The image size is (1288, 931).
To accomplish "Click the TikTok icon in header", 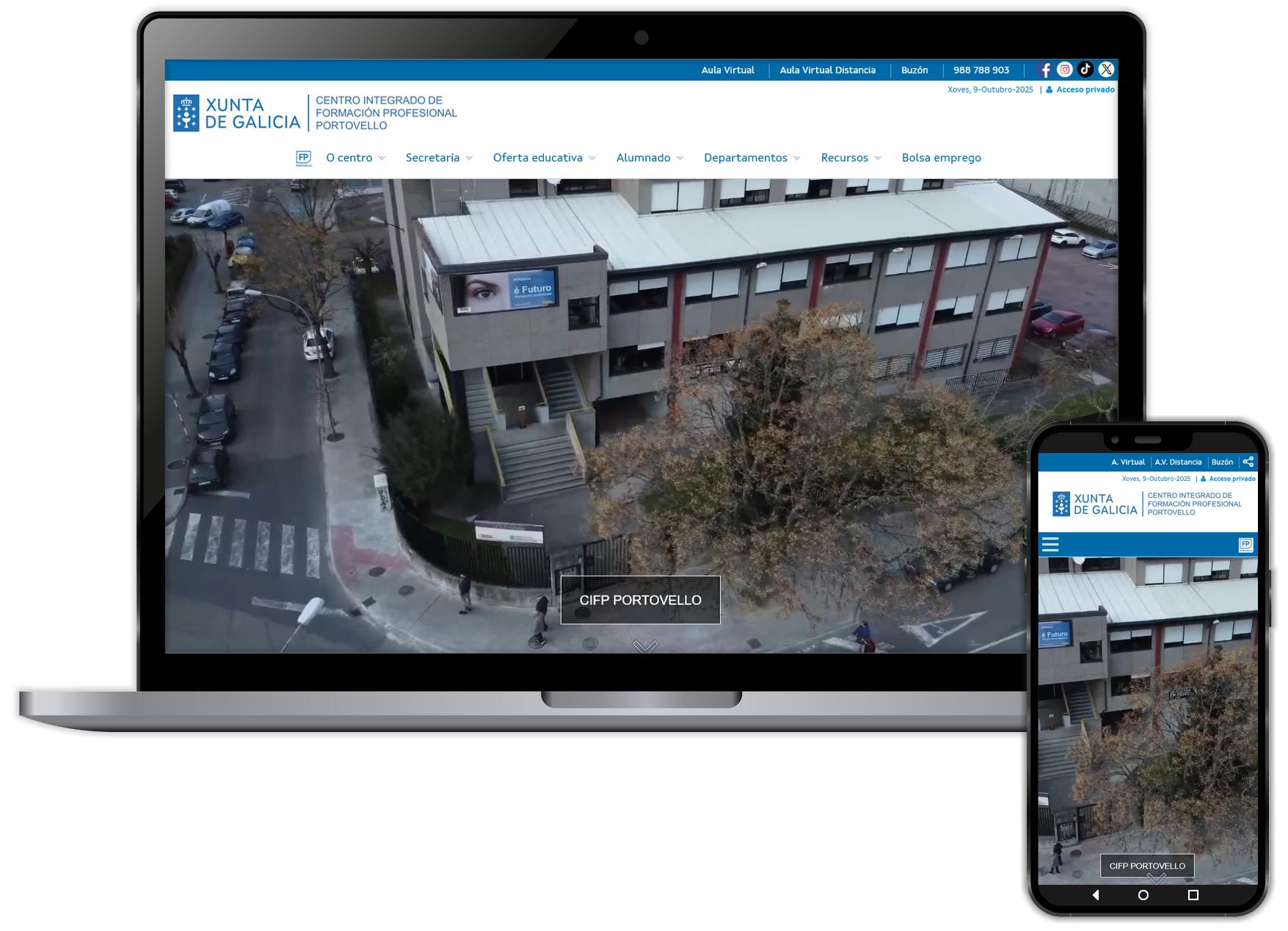I will (1085, 70).
